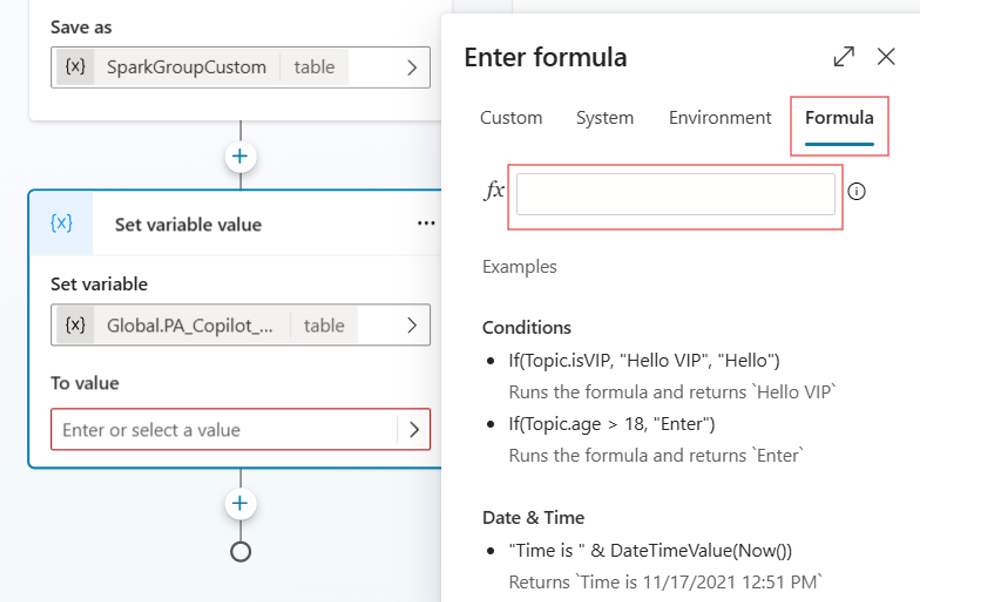Open the Set variable value node menu

point(426,223)
